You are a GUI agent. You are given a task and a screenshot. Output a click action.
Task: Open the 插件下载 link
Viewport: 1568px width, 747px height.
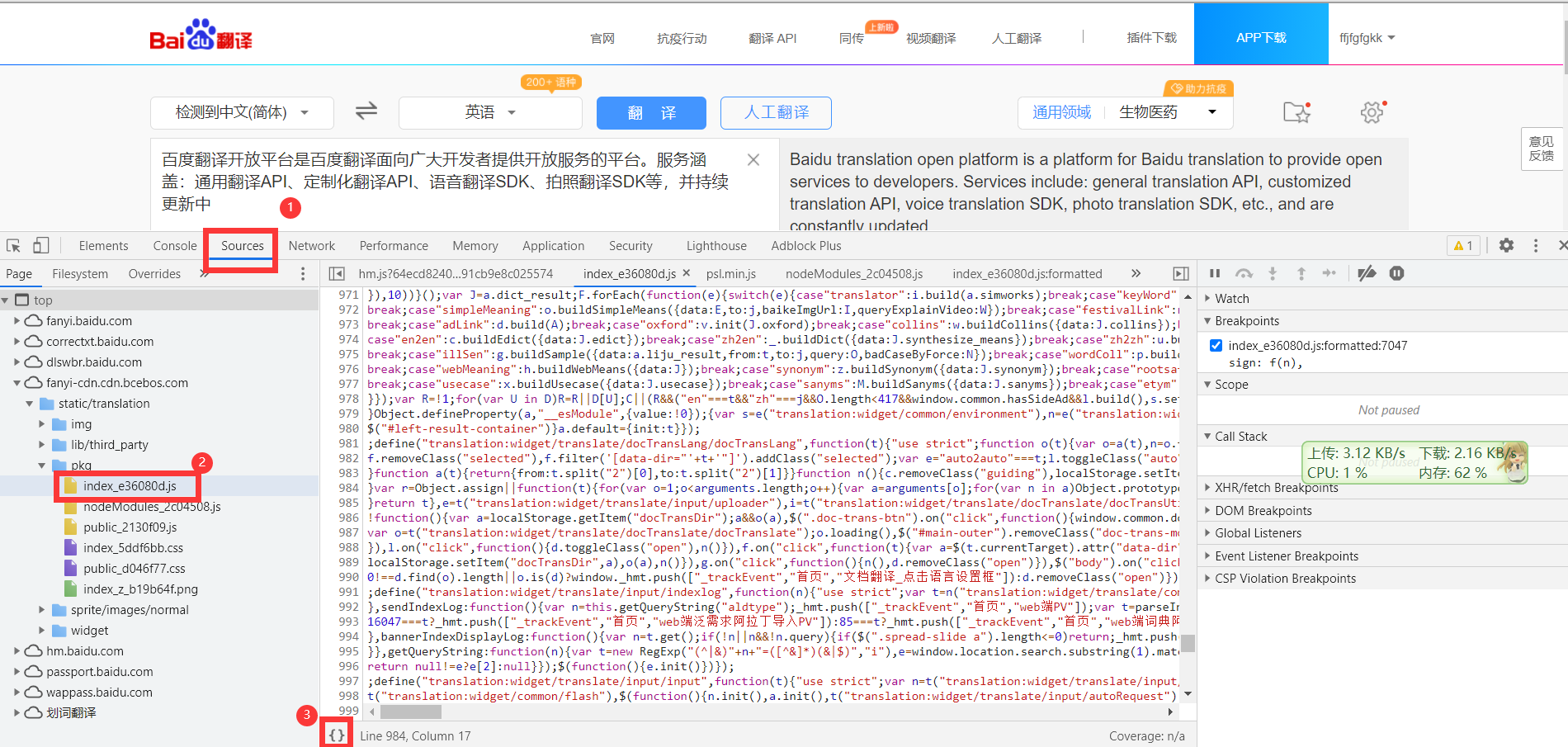coord(1152,38)
